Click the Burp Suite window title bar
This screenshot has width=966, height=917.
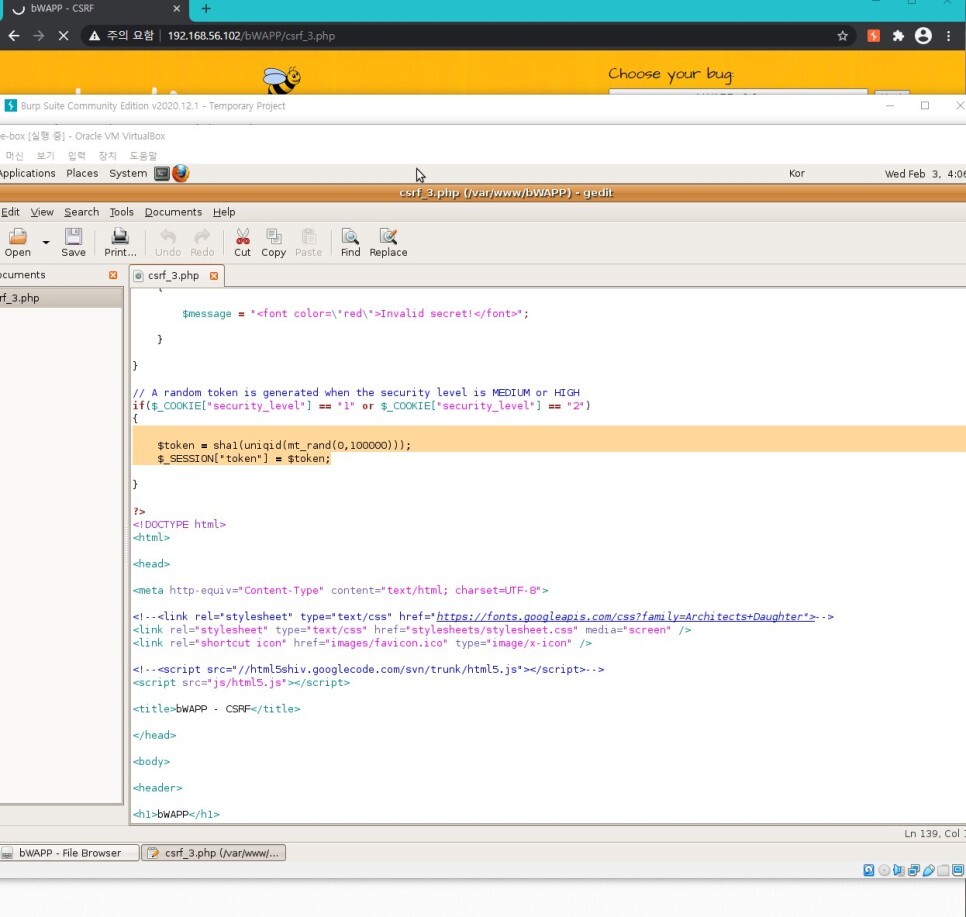click(483, 106)
